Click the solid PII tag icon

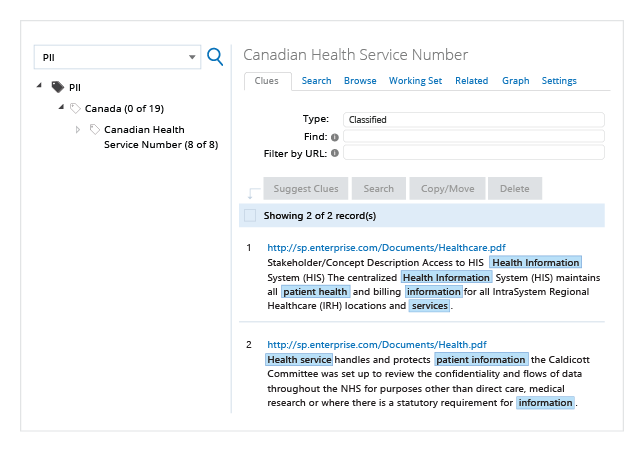pos(58,87)
